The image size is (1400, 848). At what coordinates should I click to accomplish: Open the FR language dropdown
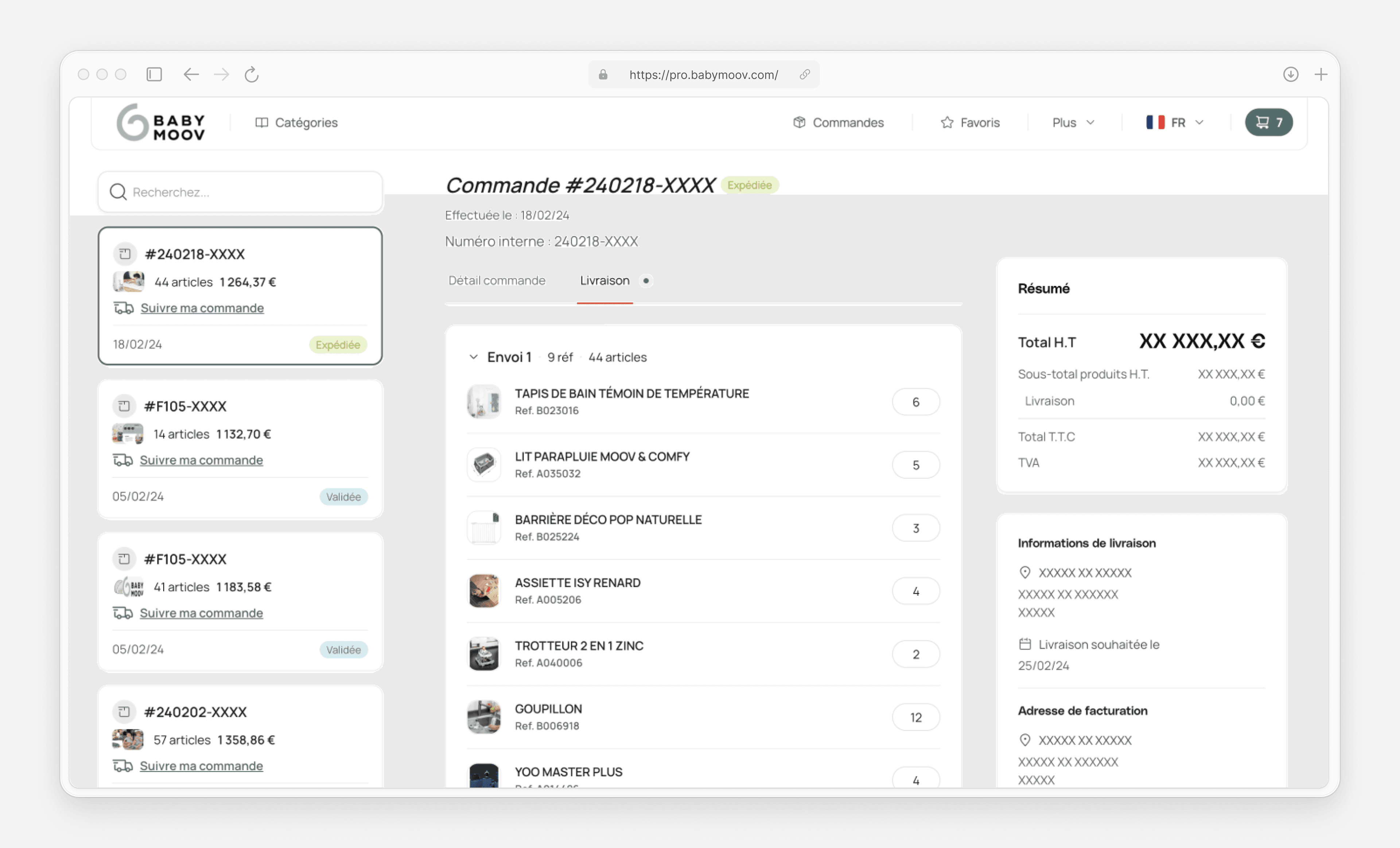(1174, 123)
